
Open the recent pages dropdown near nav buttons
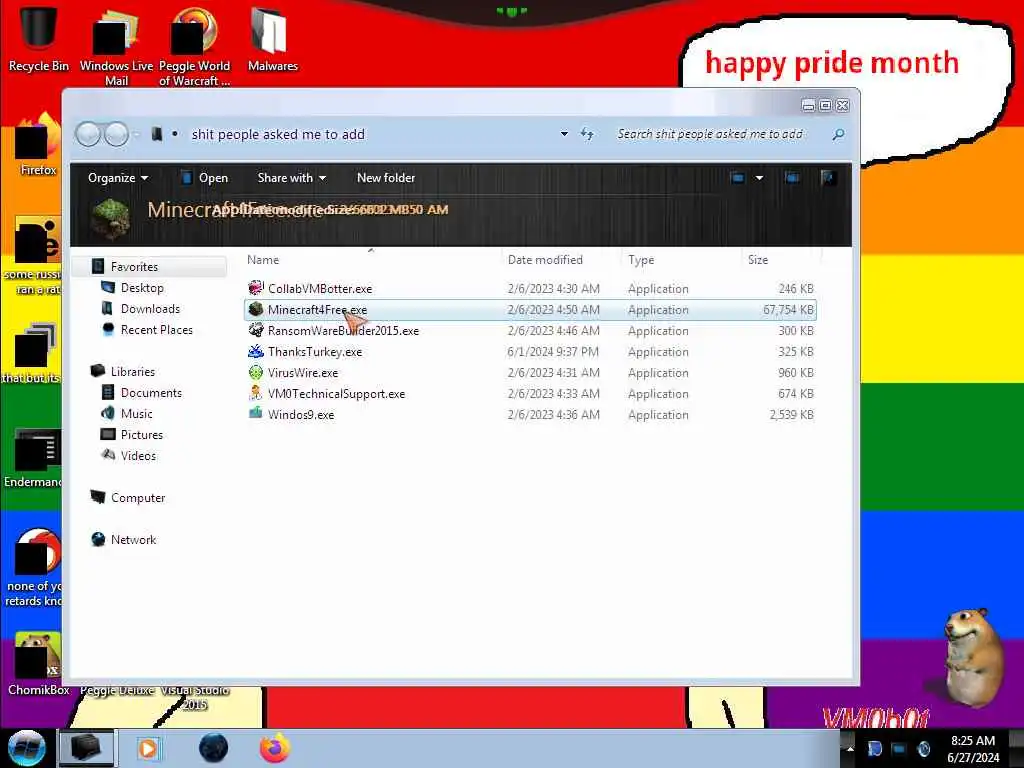click(136, 135)
